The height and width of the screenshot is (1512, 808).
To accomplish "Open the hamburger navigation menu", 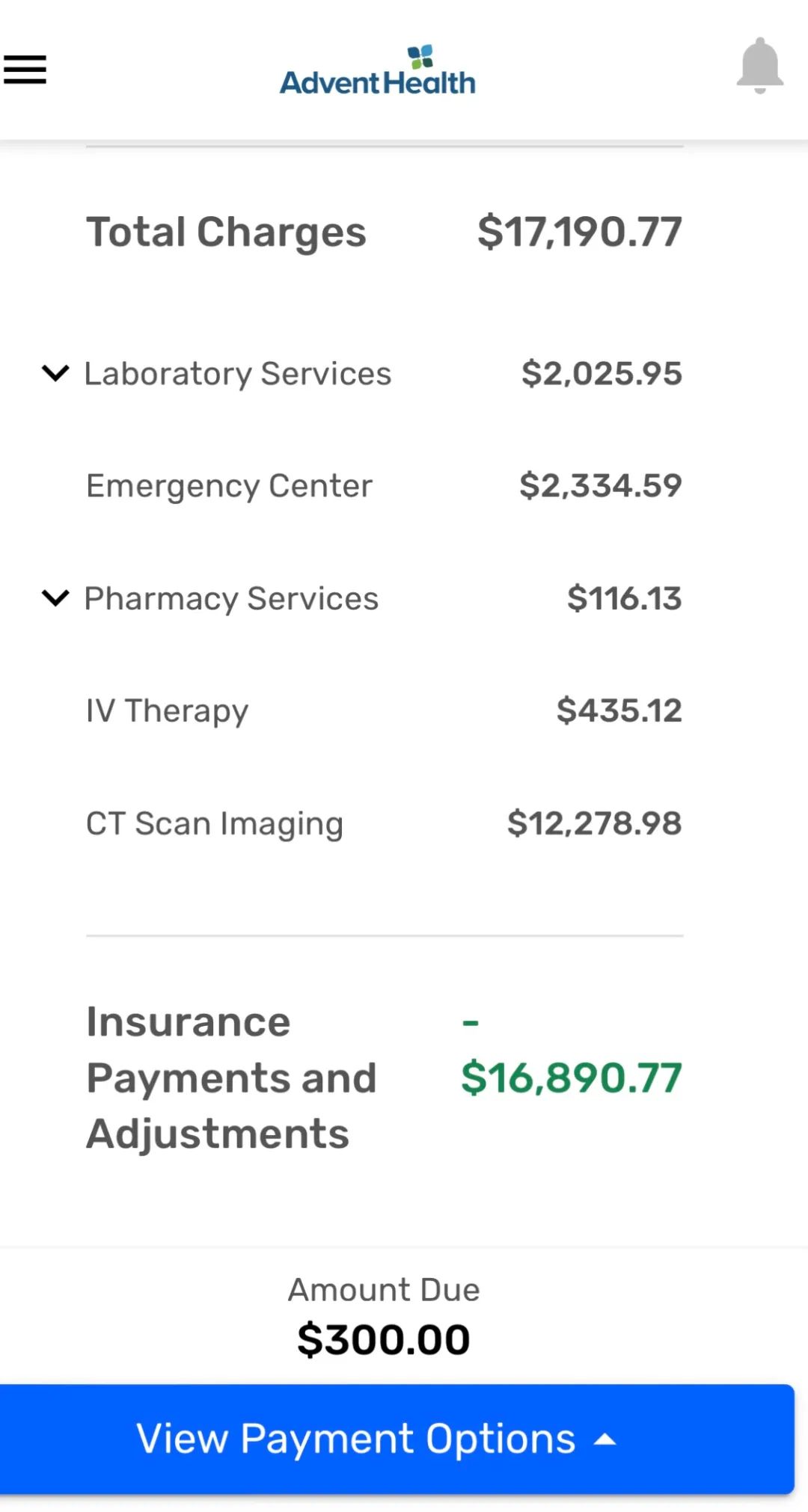I will tap(25, 70).
